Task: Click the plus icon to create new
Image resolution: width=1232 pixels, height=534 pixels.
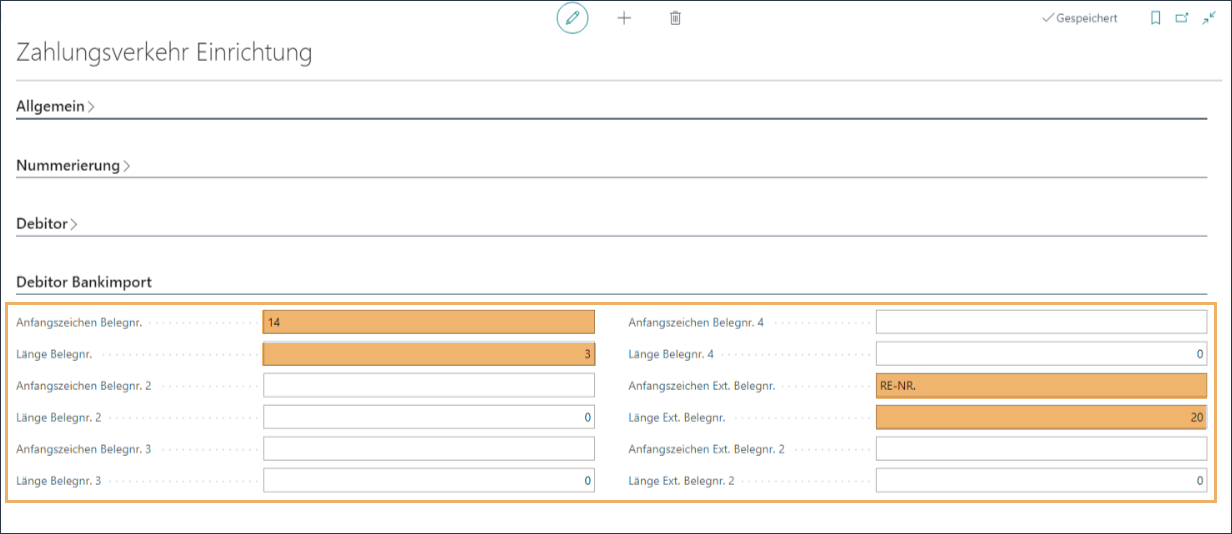Action: coord(624,18)
